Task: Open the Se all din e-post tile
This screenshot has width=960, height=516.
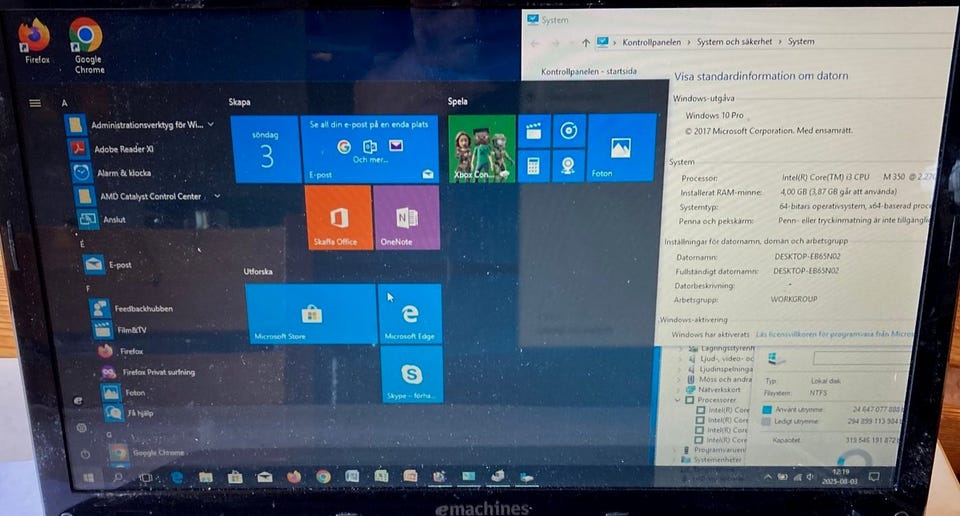Action: pos(370,149)
